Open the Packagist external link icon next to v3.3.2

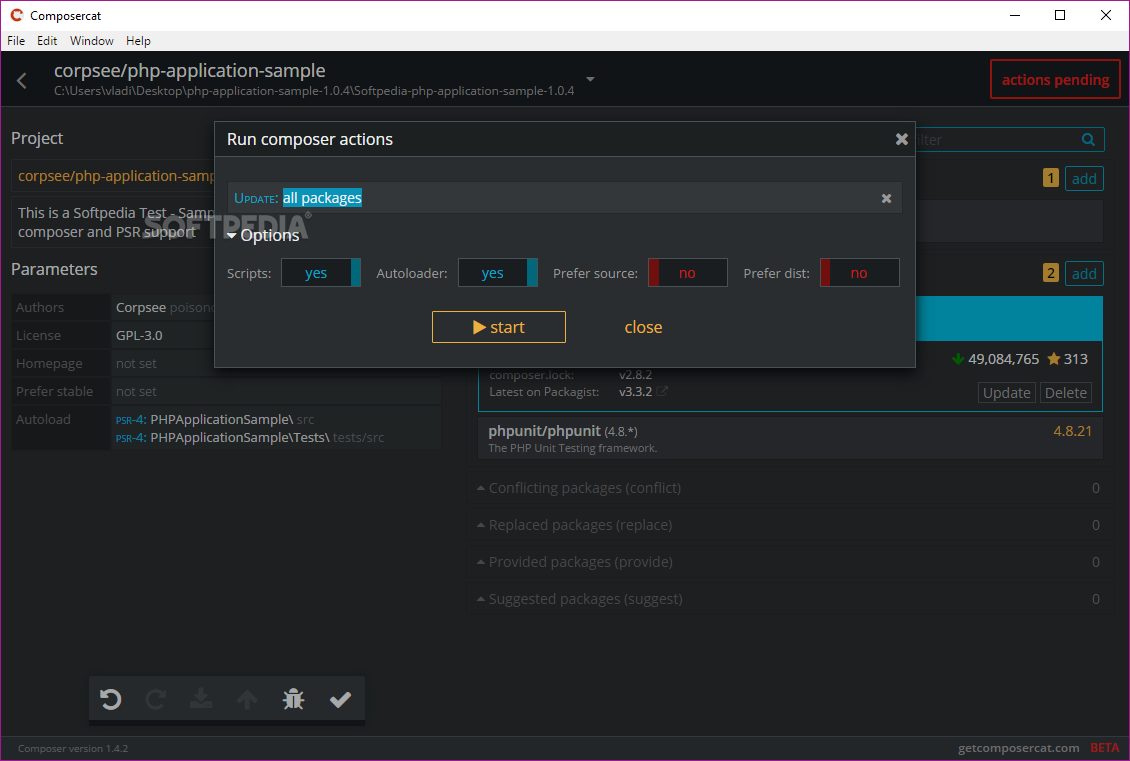[662, 391]
